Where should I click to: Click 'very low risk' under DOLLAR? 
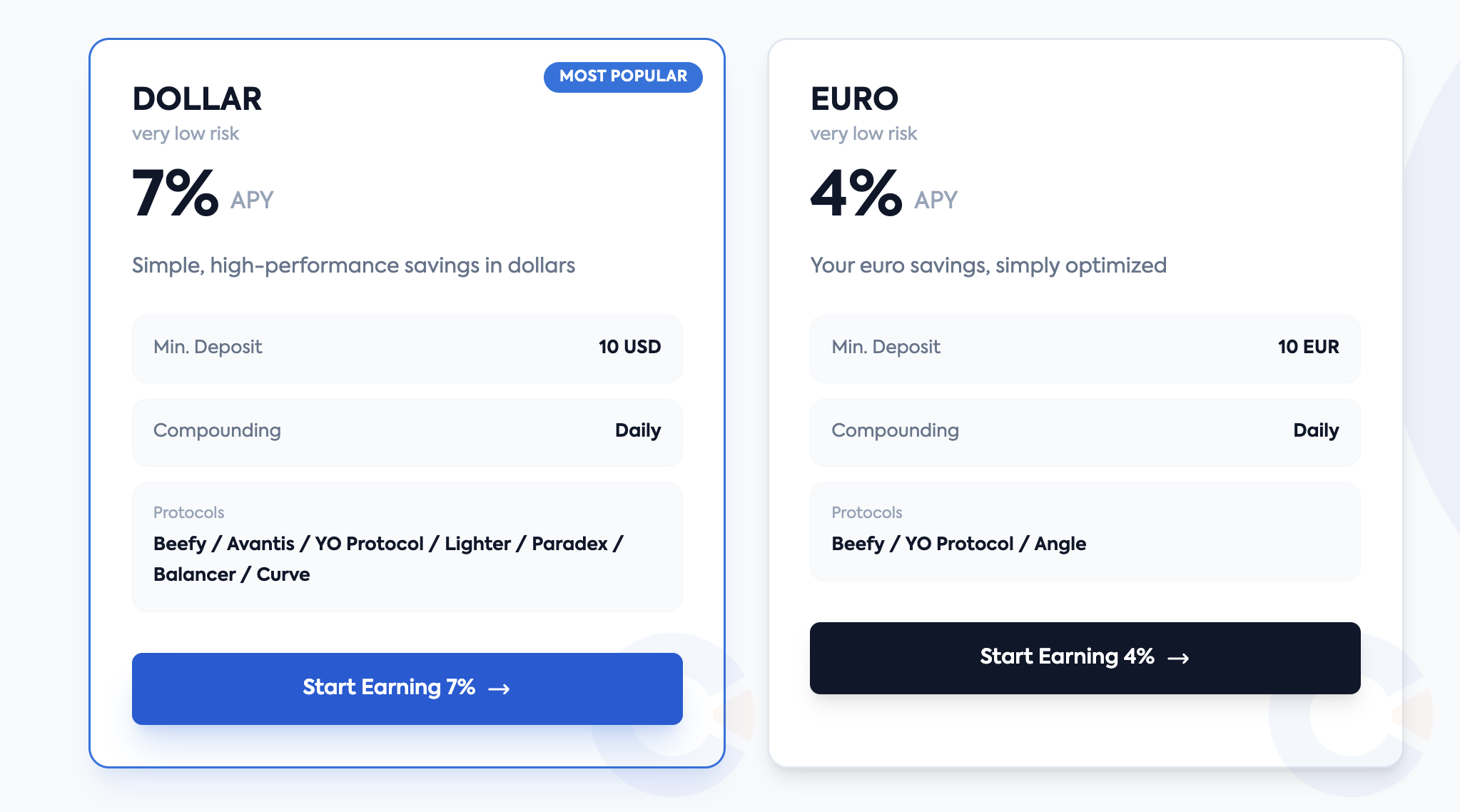(x=186, y=133)
